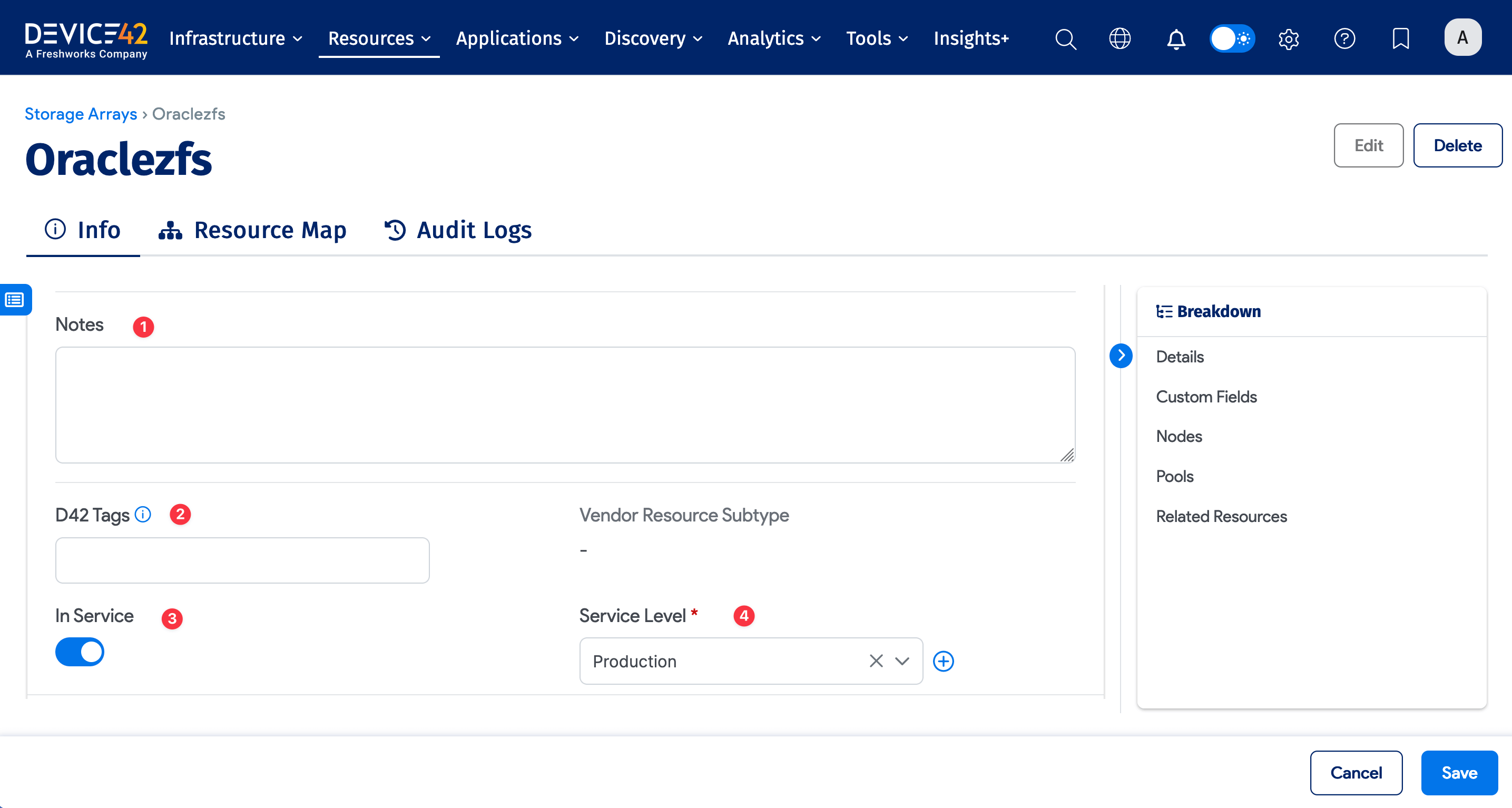Image resolution: width=1512 pixels, height=808 pixels.
Task: Open the search magnifier icon
Action: pos(1065,39)
